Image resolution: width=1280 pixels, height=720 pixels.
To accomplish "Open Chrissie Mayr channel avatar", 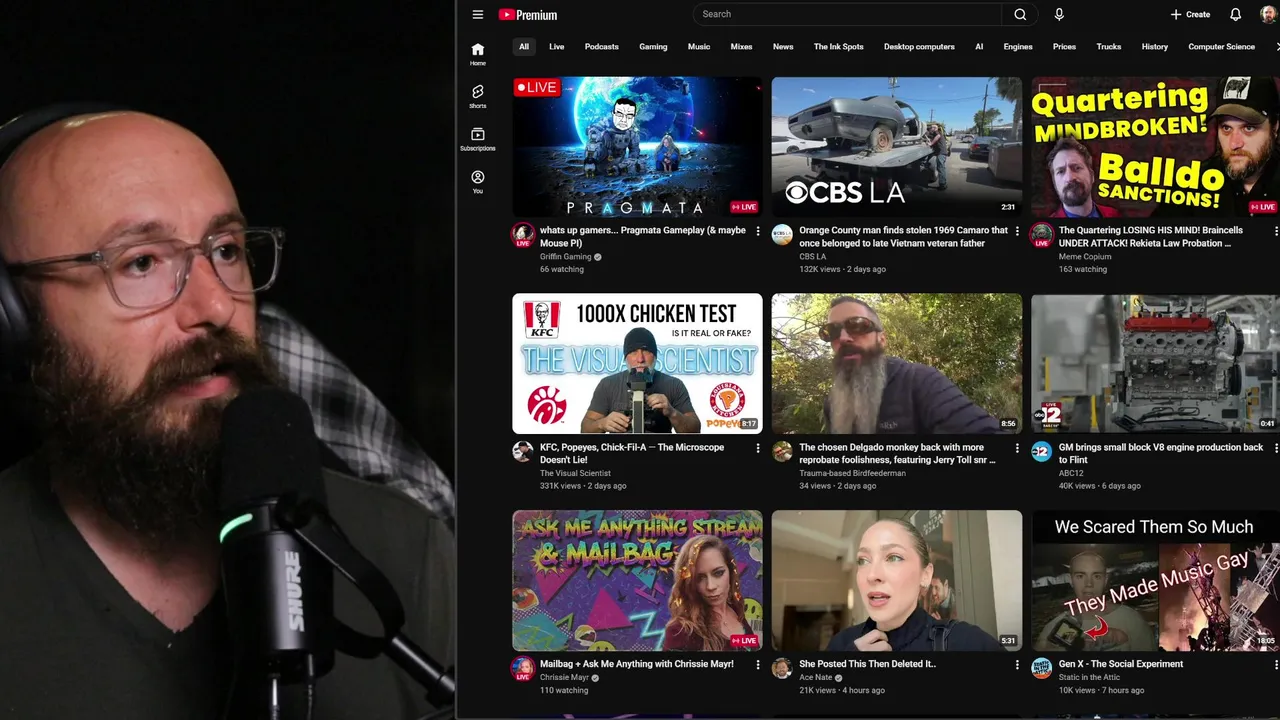I will click(523, 668).
